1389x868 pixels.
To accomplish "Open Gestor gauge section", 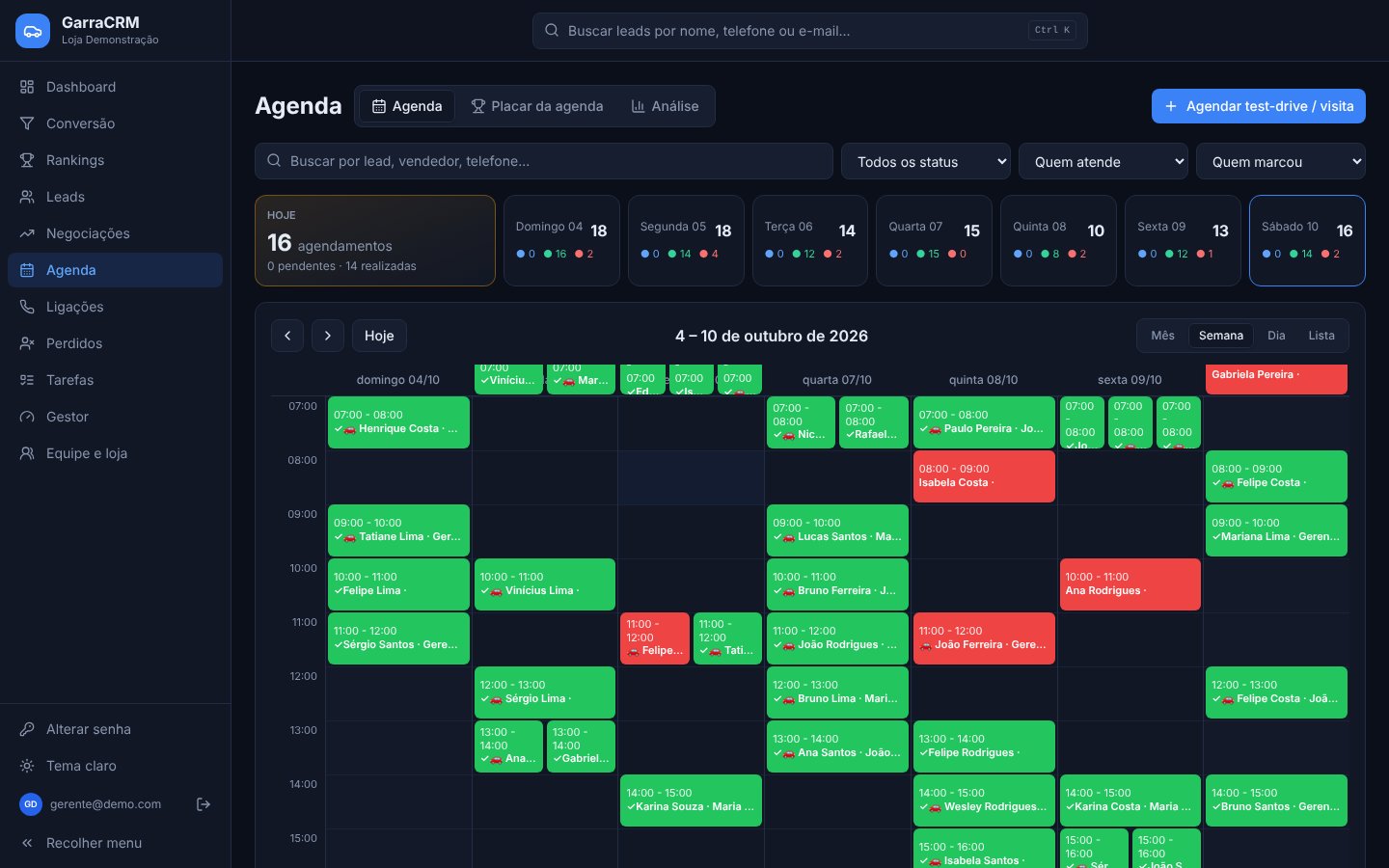I will coord(115,417).
